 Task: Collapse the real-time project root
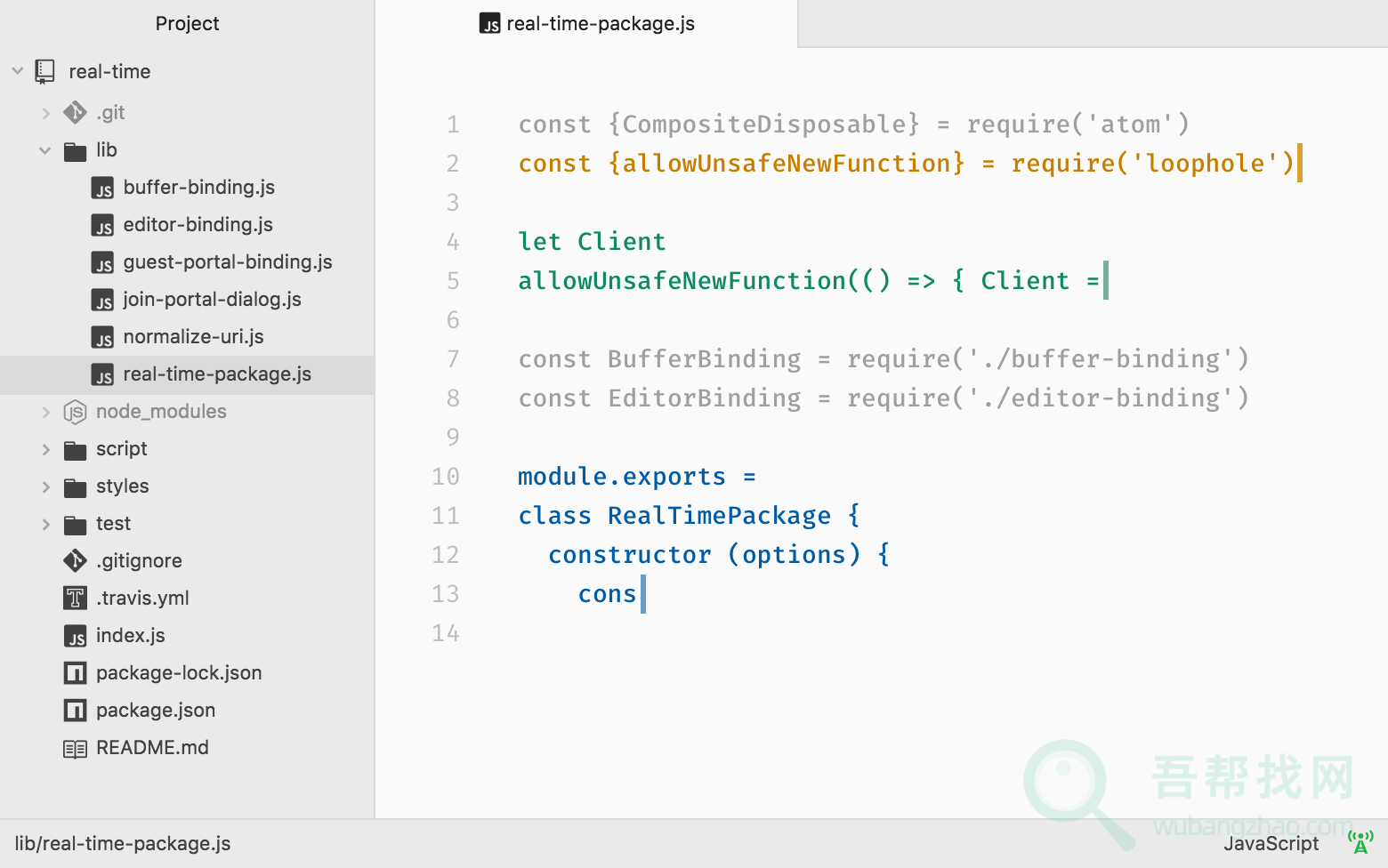coord(18,71)
